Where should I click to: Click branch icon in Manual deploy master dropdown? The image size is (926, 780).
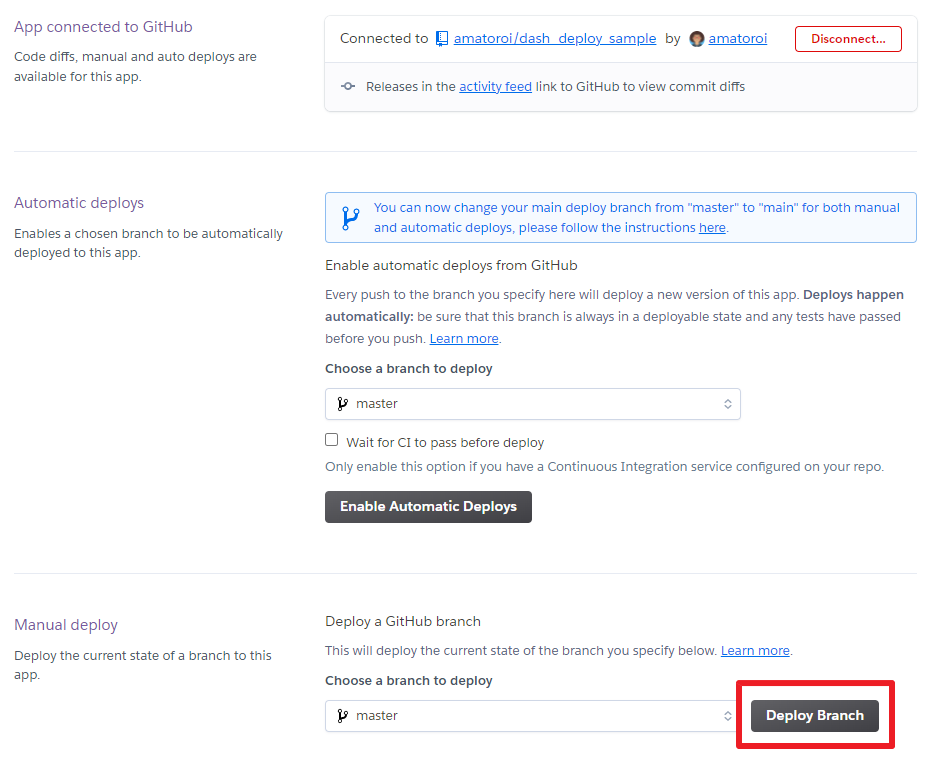coord(343,716)
